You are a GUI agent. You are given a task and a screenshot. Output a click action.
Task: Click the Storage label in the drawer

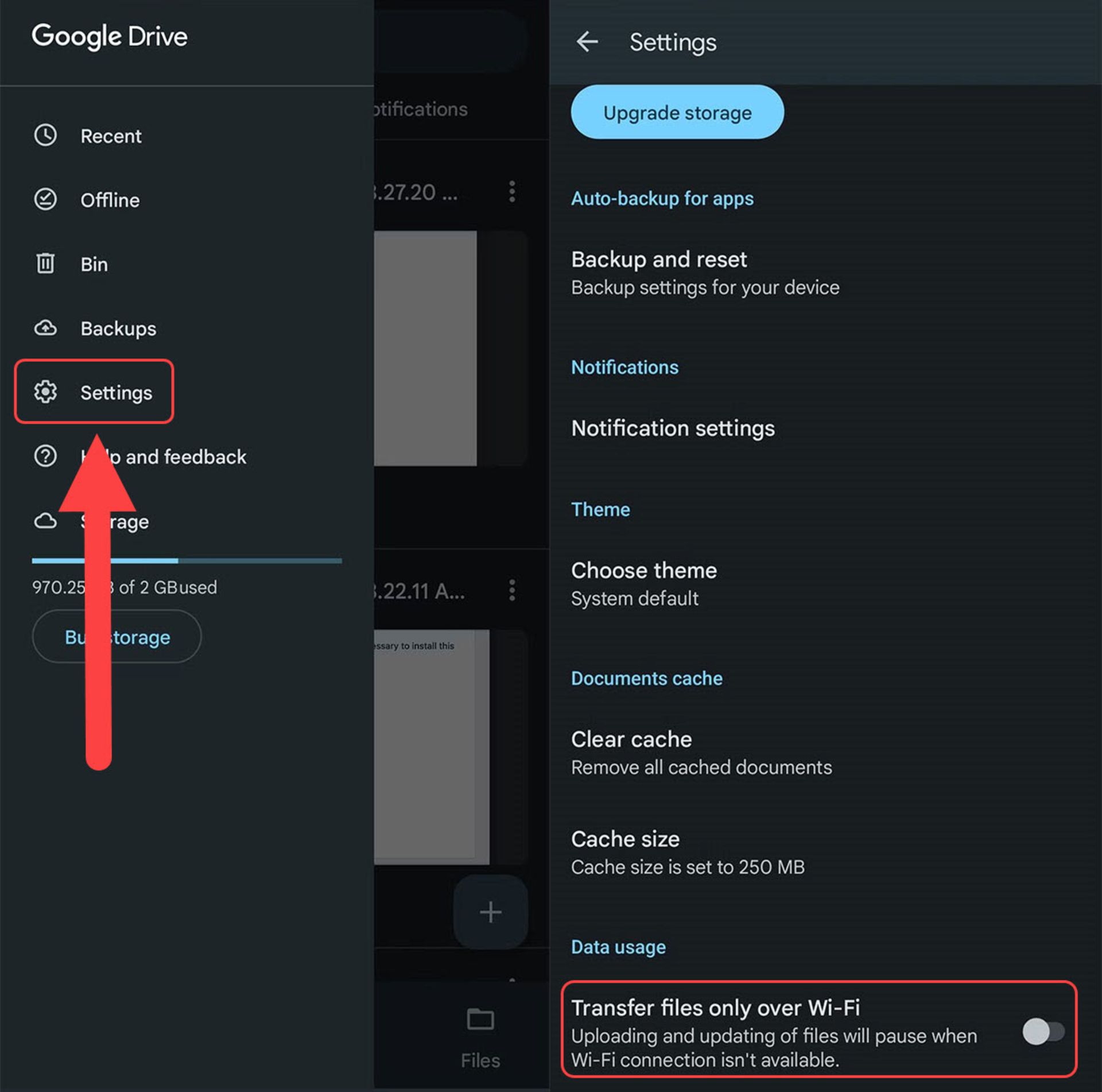115,522
